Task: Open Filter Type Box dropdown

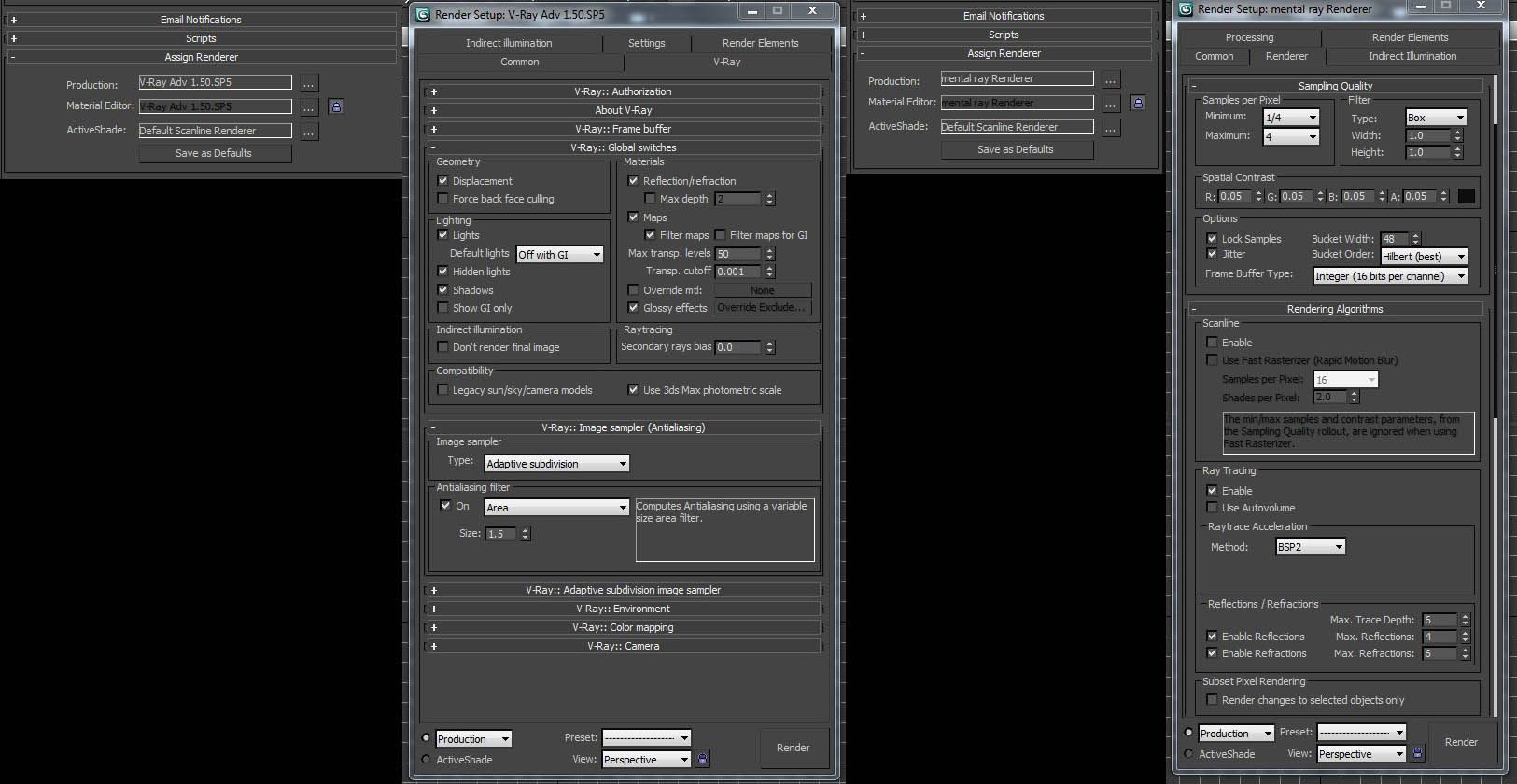Action: [x=1437, y=118]
